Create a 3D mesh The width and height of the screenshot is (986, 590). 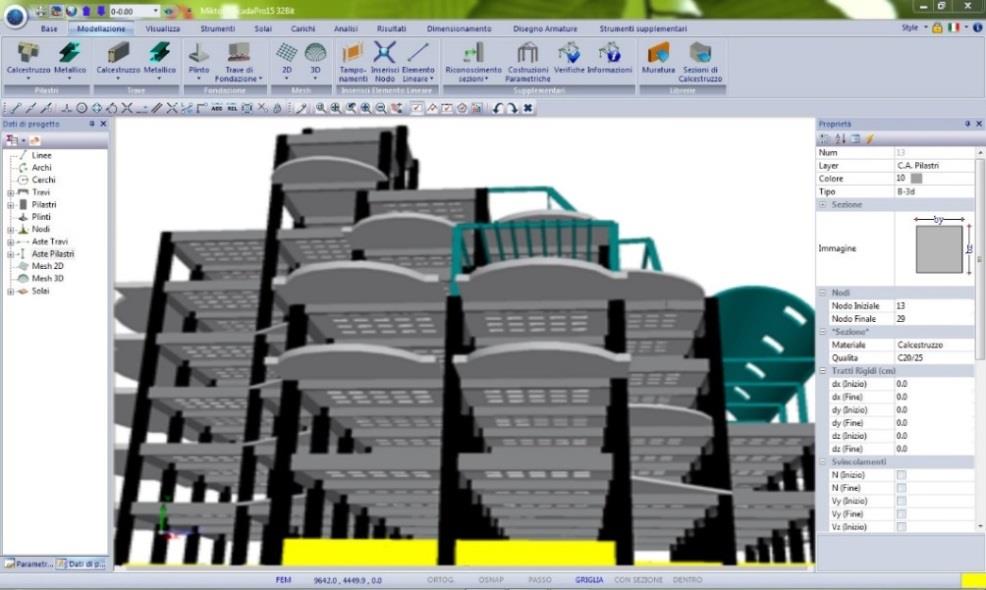pyautogui.click(x=315, y=60)
